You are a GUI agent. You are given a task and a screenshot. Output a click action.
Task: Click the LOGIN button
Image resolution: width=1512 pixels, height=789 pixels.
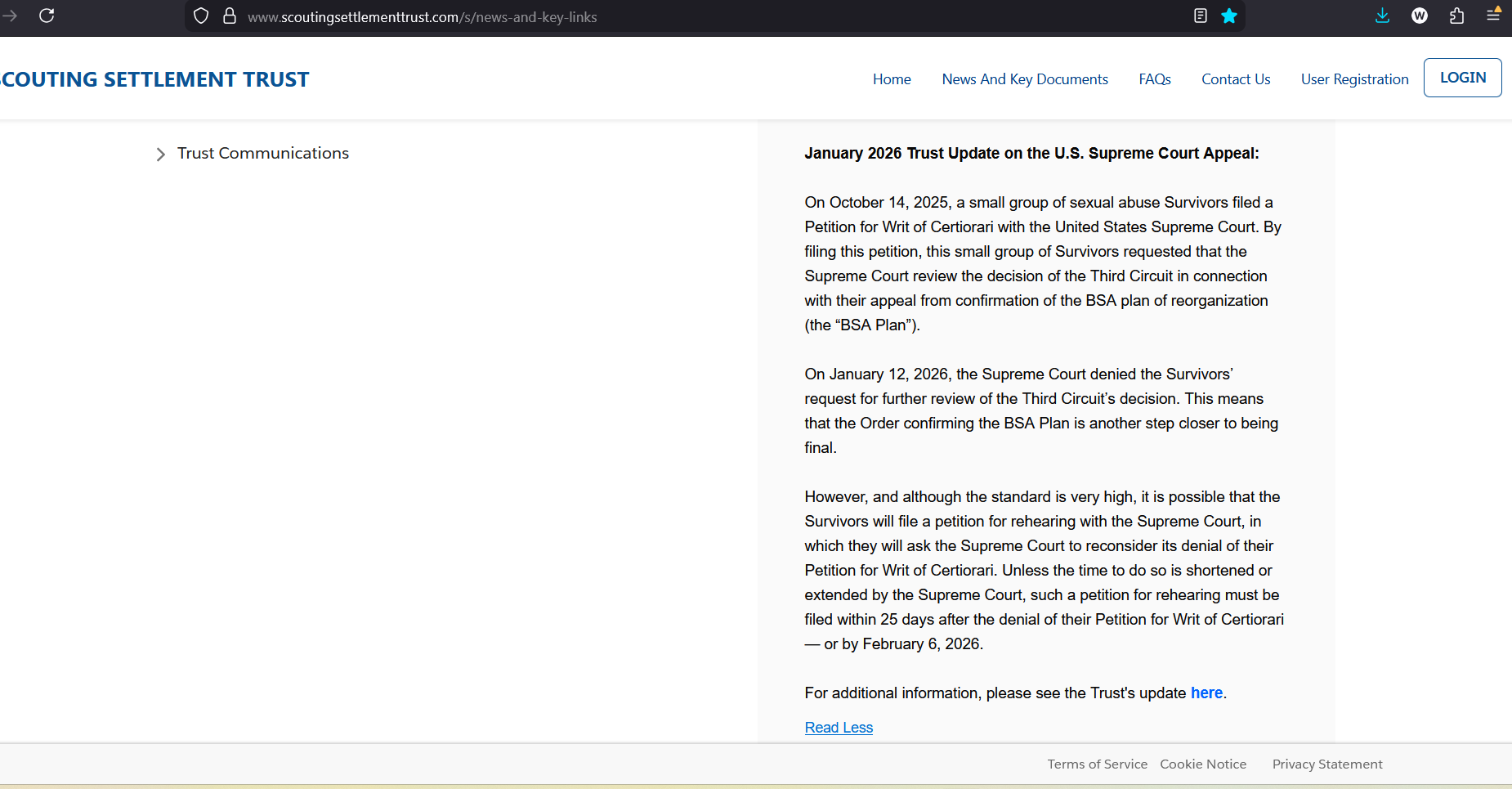point(1462,78)
